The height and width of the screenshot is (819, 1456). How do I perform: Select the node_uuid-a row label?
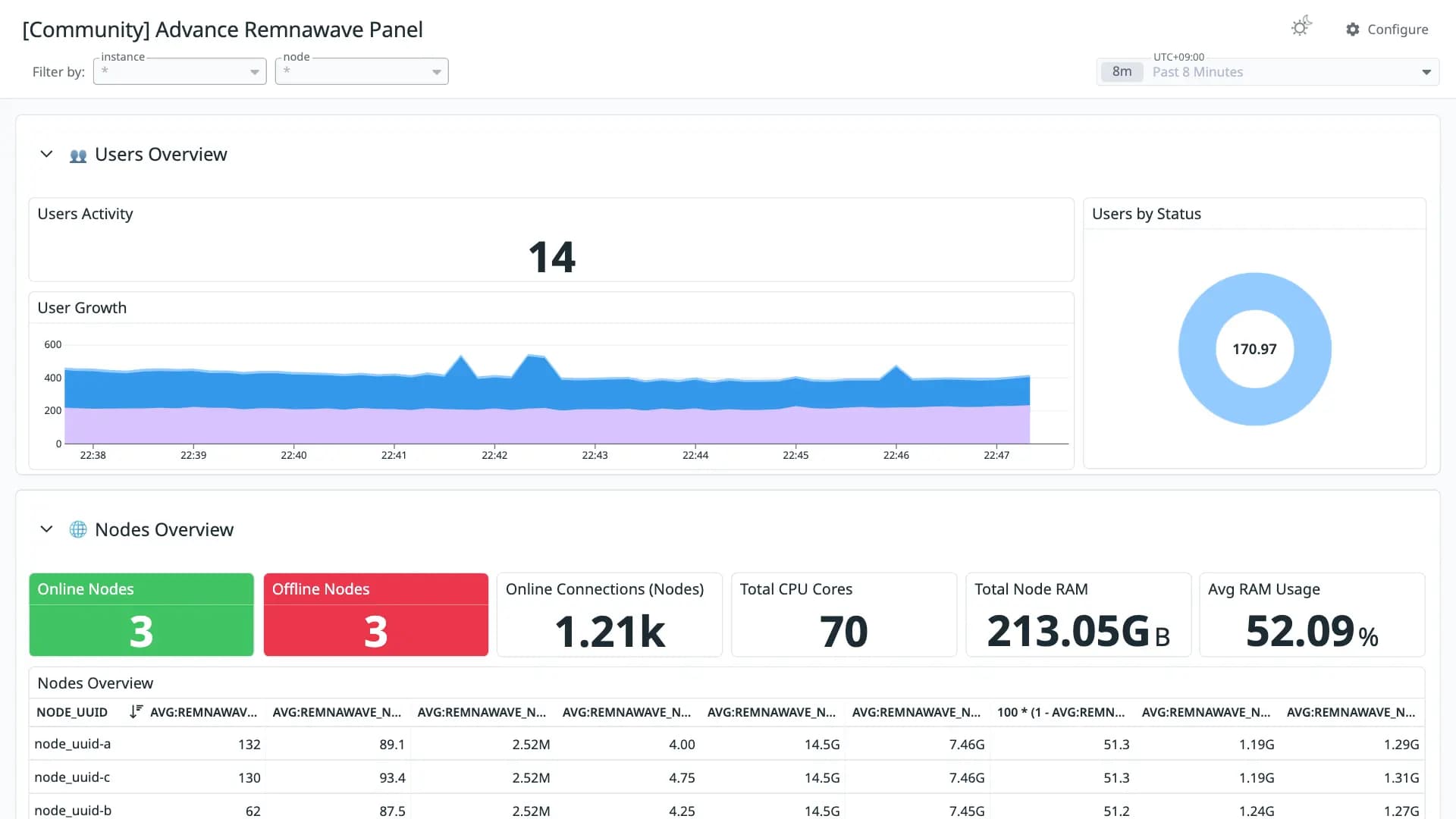point(73,744)
